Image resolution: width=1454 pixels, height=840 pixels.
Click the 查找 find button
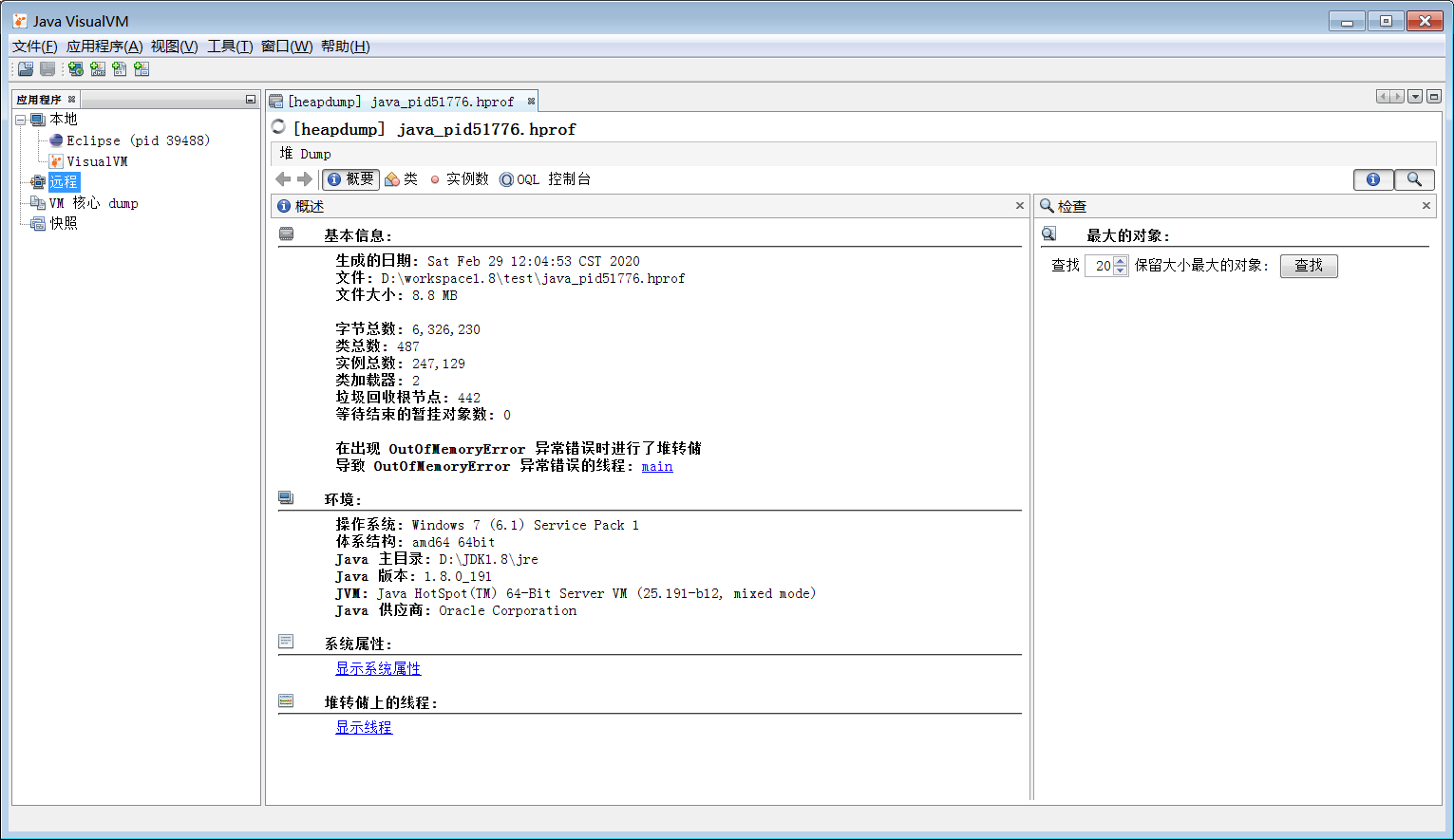[1309, 266]
